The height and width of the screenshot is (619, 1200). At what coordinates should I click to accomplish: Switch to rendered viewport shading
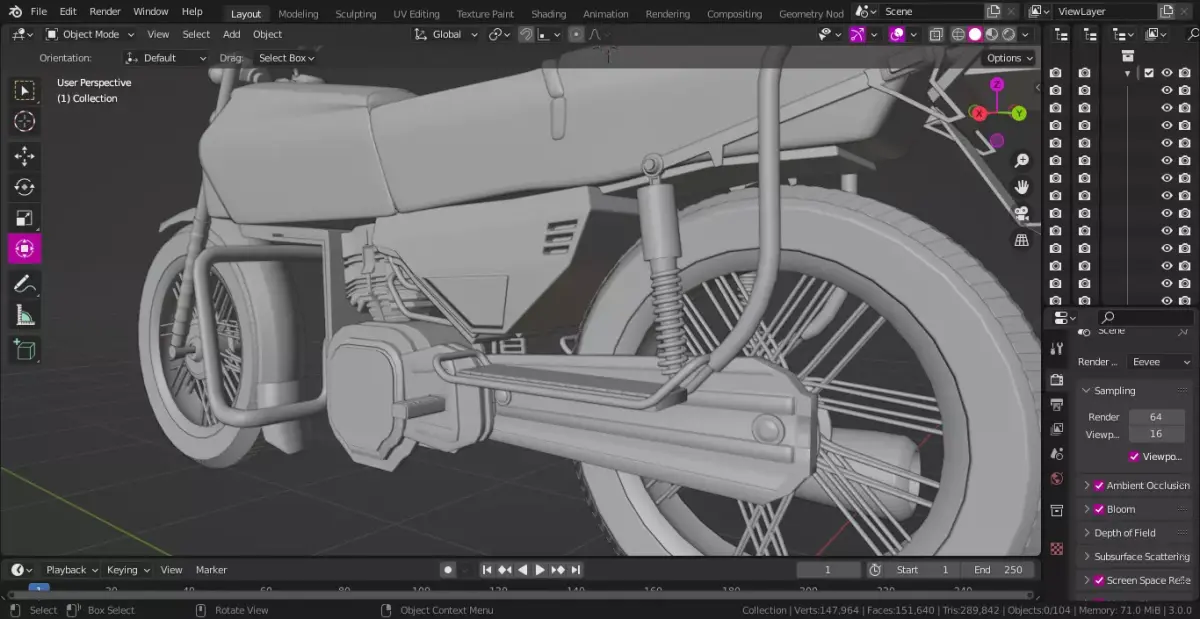pos(1009,34)
